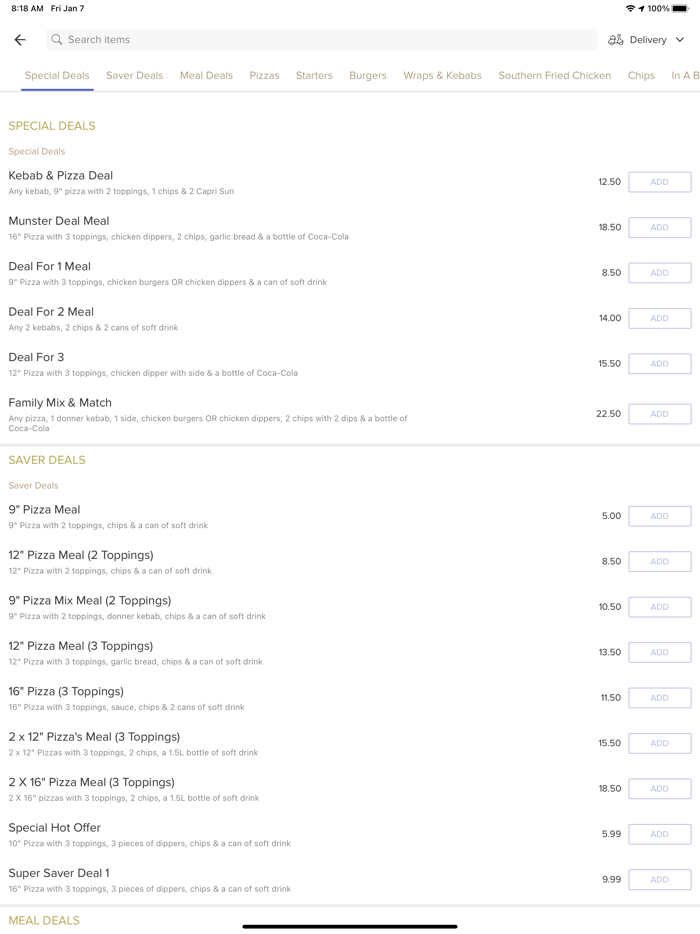
Task: Click the search magnifier icon
Action: 57,40
